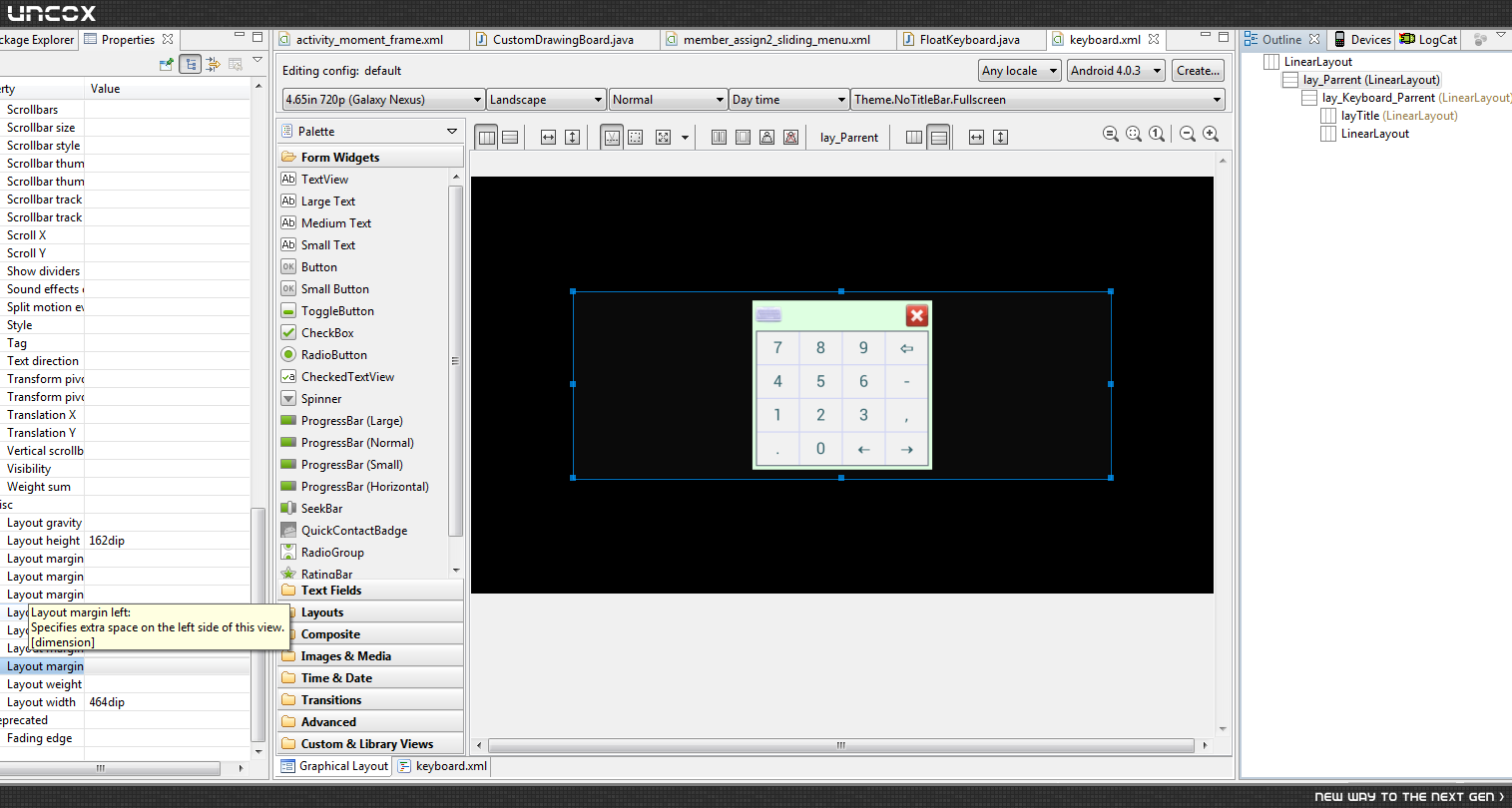Reset canvas zoom to 100%
Image resolution: width=1512 pixels, height=808 pixels.
point(1157,134)
